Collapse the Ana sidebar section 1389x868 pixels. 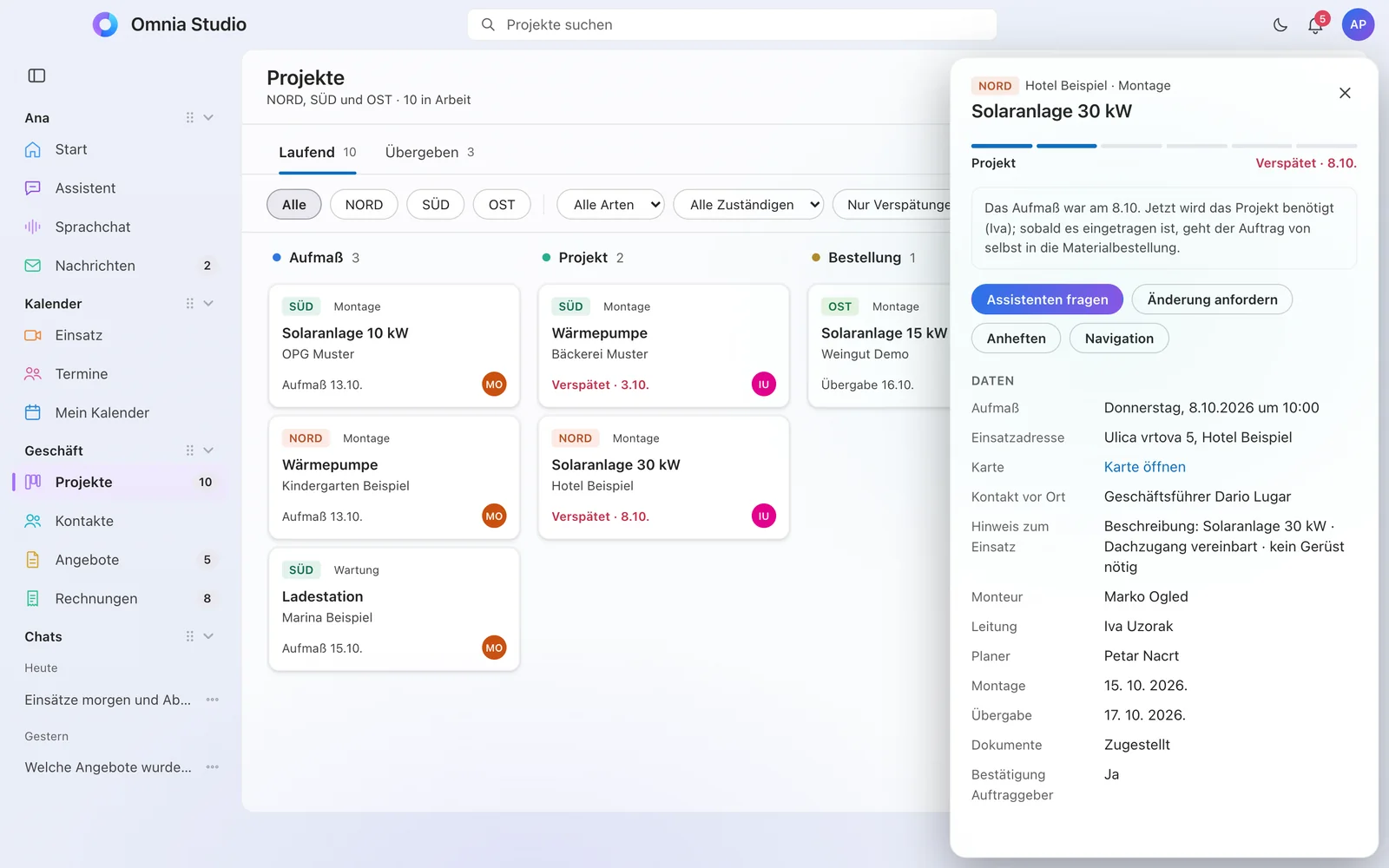coord(208,118)
